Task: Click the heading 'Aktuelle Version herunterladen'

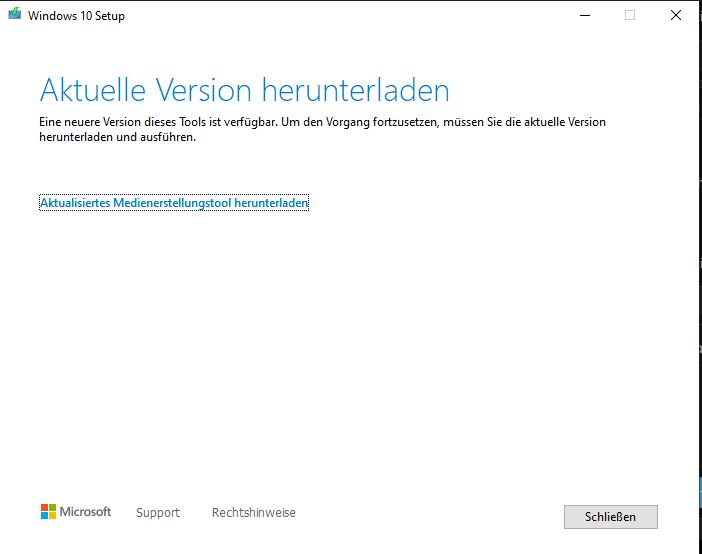Action: [244, 90]
